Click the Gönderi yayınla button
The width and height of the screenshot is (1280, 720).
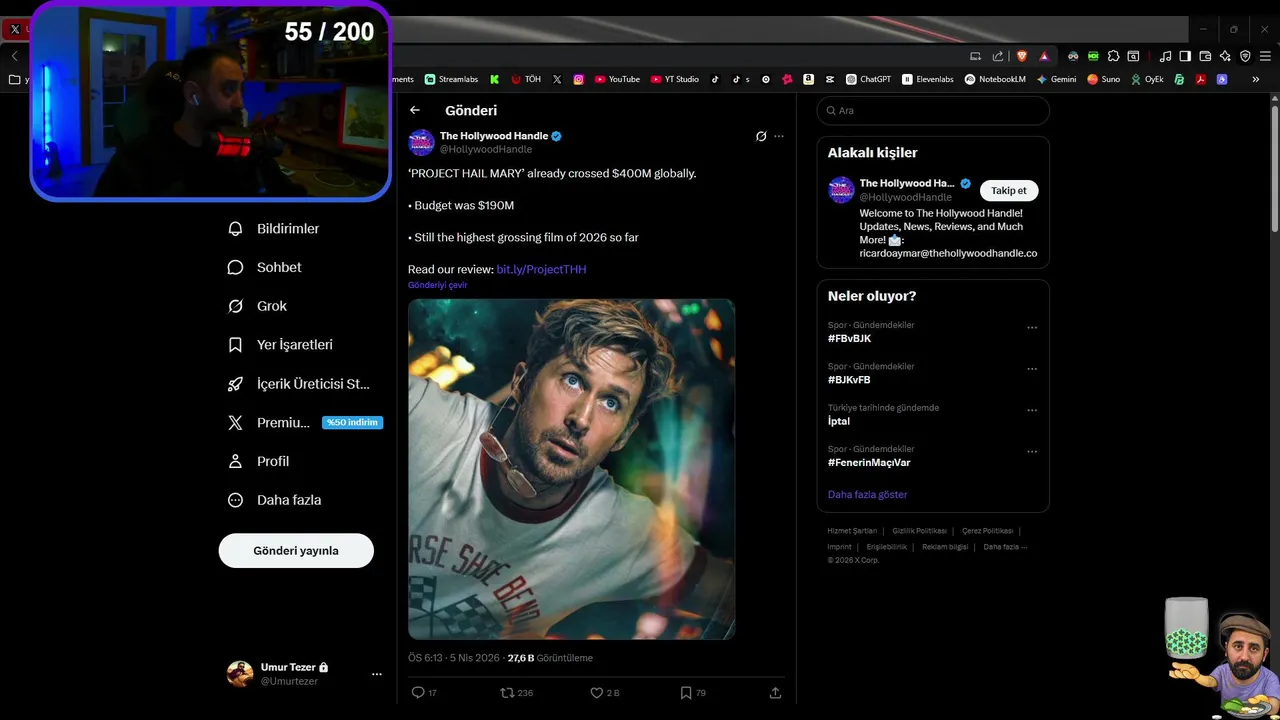tap(296, 551)
